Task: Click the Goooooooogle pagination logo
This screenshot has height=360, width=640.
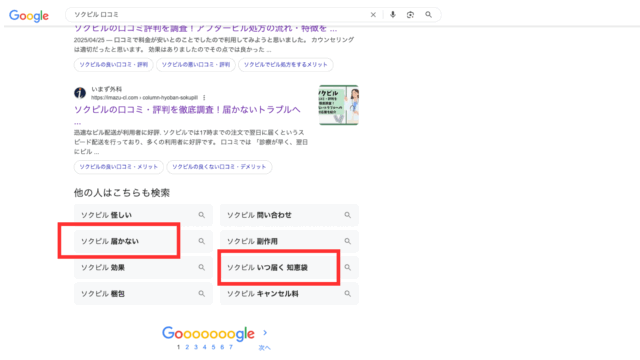Action: (x=209, y=334)
